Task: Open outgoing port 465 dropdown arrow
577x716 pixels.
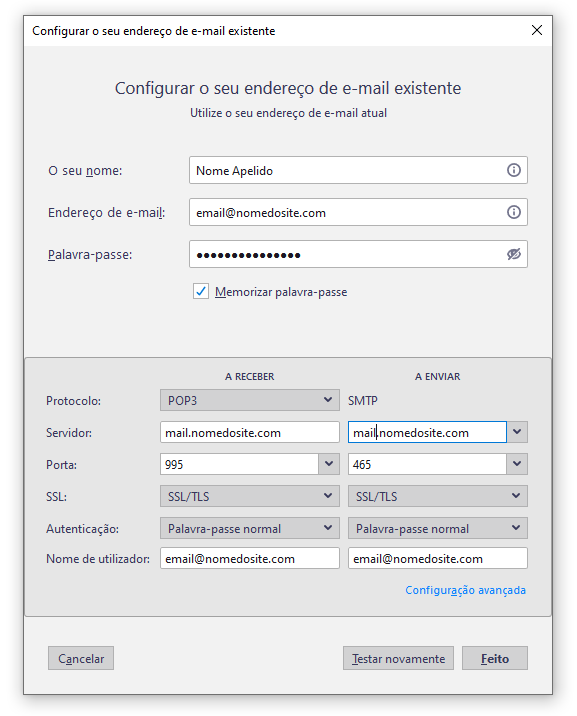Action: pyautogui.click(x=517, y=464)
